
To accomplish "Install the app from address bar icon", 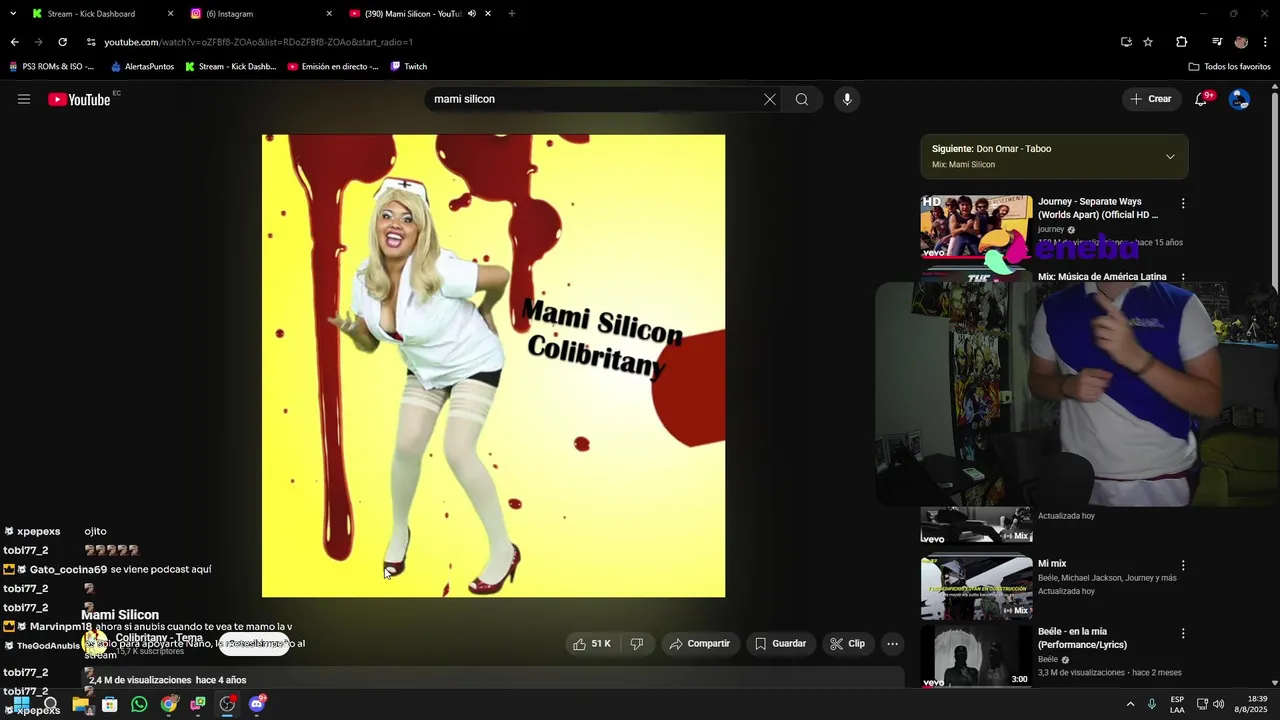I will [x=1126, y=42].
